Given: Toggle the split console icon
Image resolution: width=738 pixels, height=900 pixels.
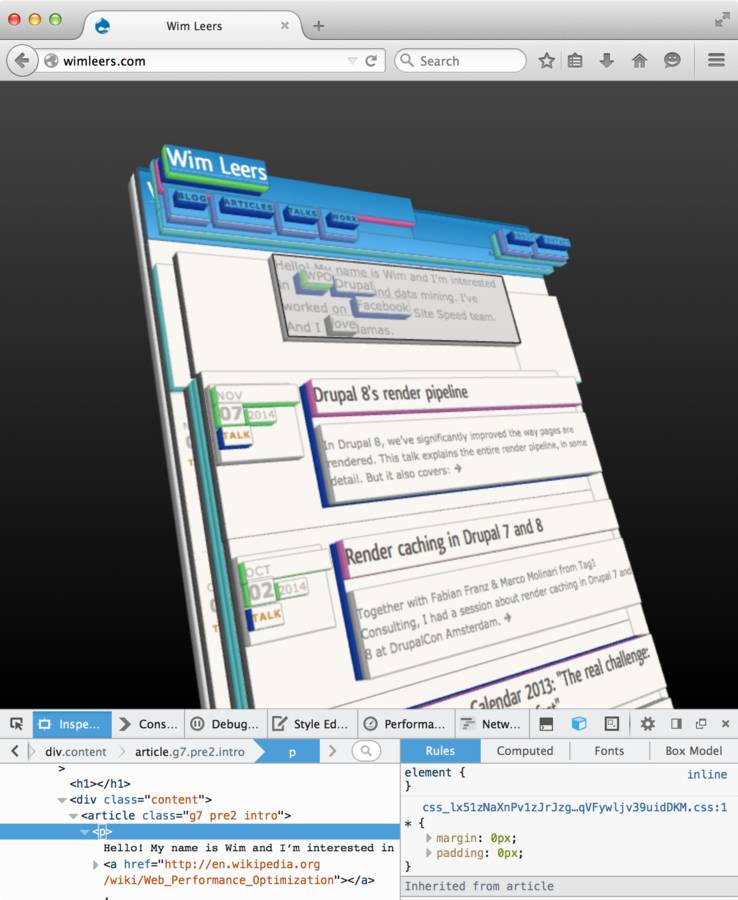Looking at the screenshot, I should coord(546,724).
